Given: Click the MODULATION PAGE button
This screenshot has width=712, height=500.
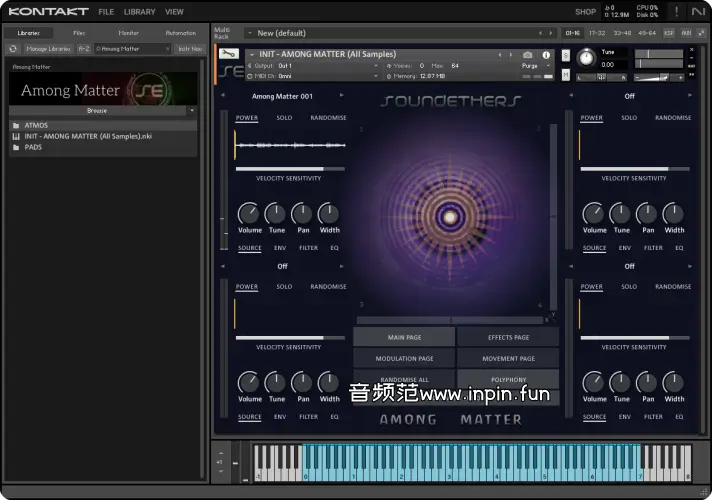Looking at the screenshot, I should click(404, 359).
